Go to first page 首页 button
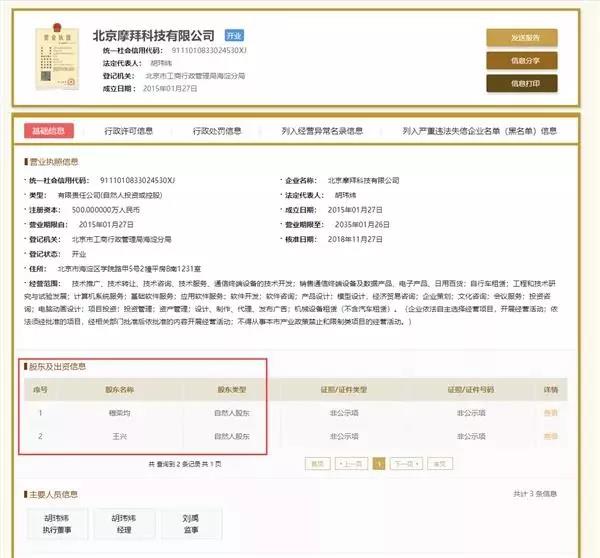 pyautogui.click(x=318, y=464)
